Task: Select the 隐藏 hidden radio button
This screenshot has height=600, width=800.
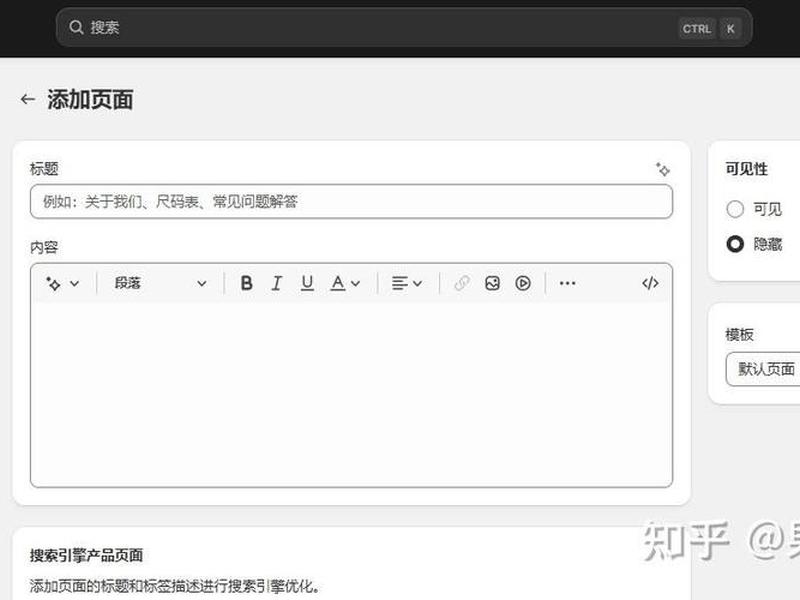Action: pos(735,244)
